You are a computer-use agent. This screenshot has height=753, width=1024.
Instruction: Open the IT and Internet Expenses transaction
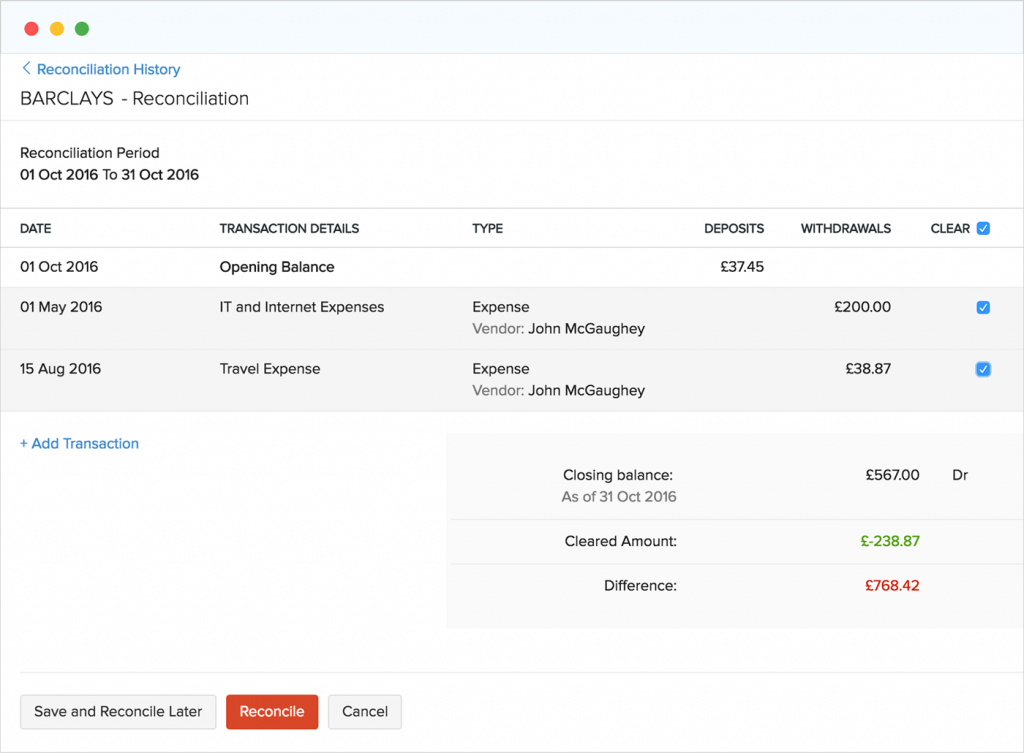(302, 307)
